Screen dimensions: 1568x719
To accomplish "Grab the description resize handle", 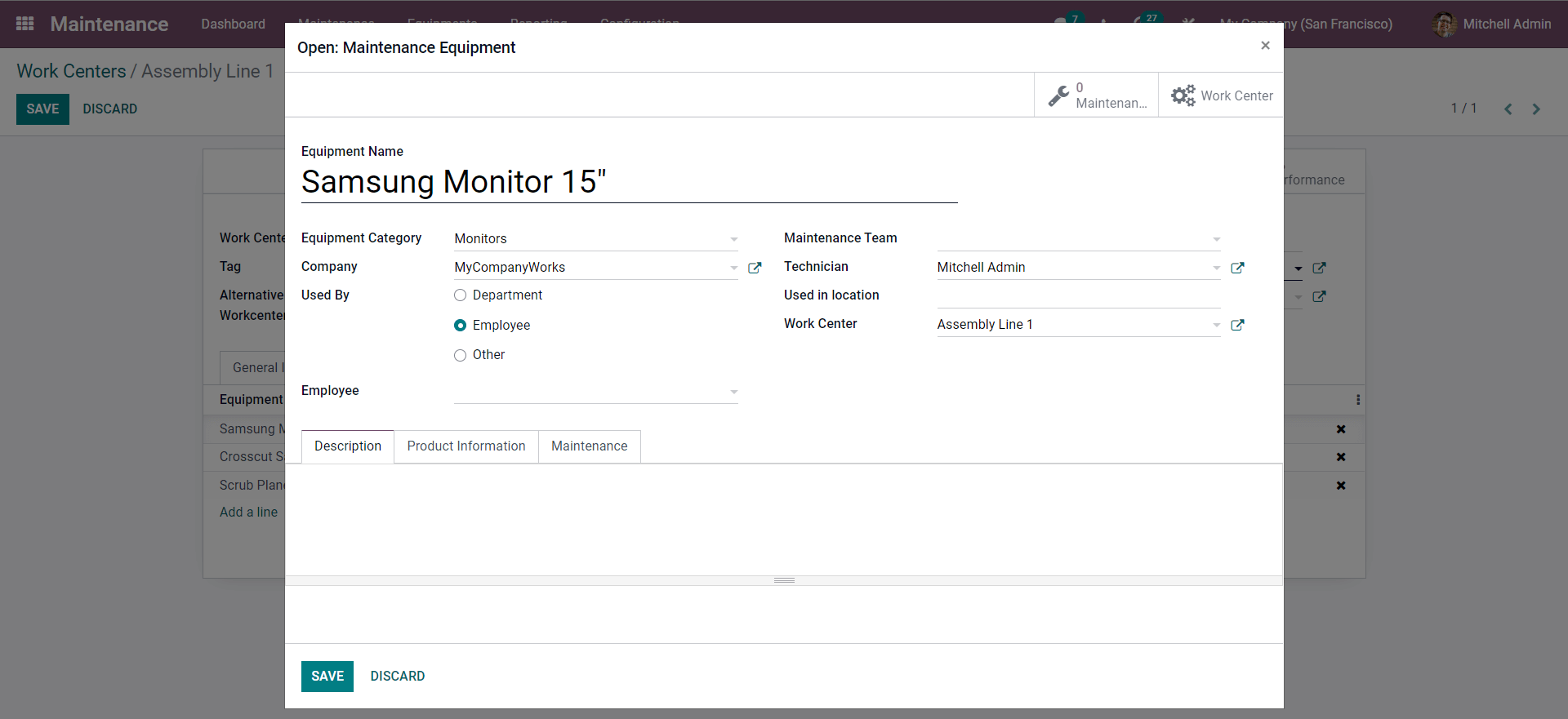I will tap(784, 580).
